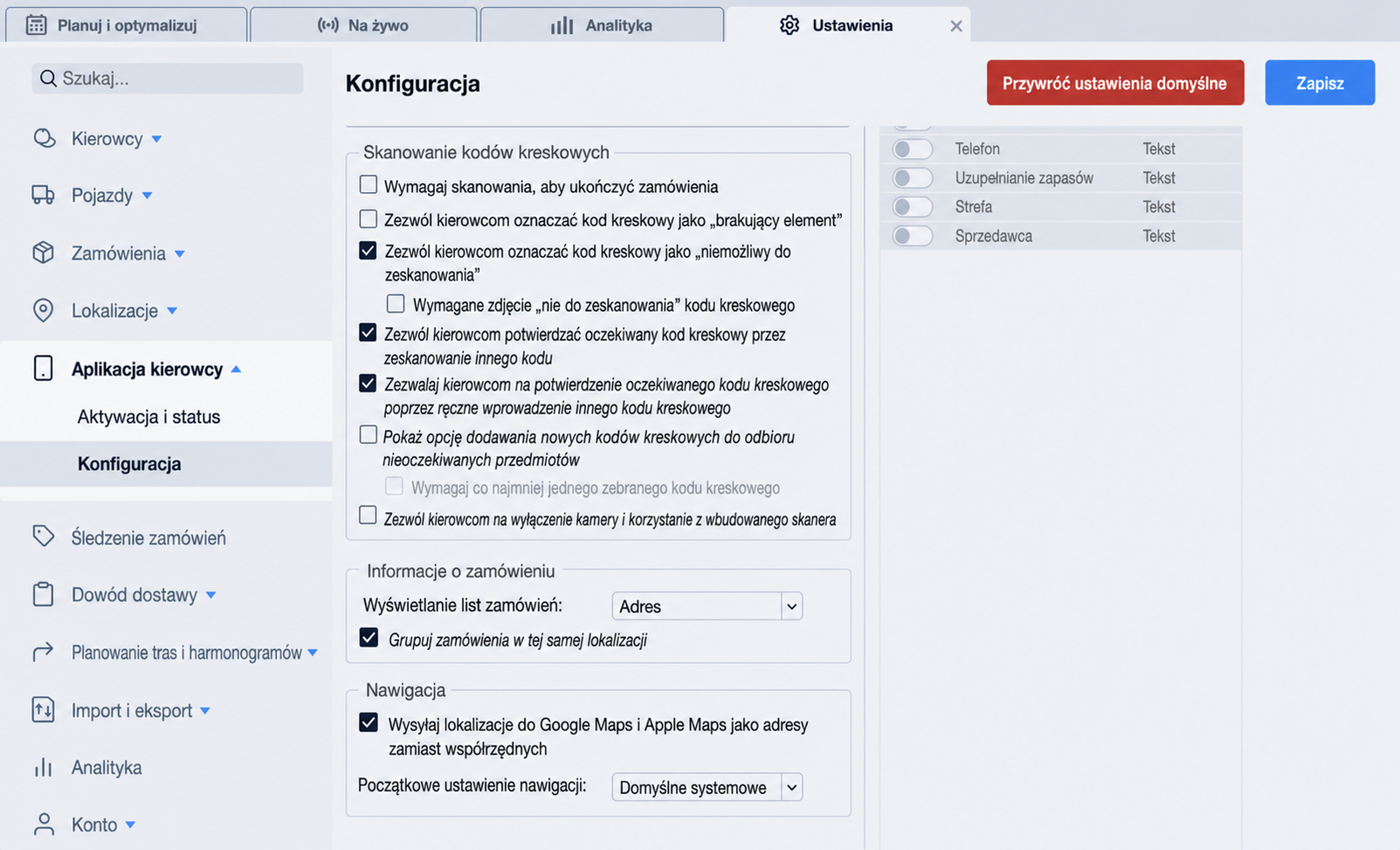Click the Śledzenie zamówień tag icon
This screenshot has height=850, width=1400.
pyautogui.click(x=43, y=536)
